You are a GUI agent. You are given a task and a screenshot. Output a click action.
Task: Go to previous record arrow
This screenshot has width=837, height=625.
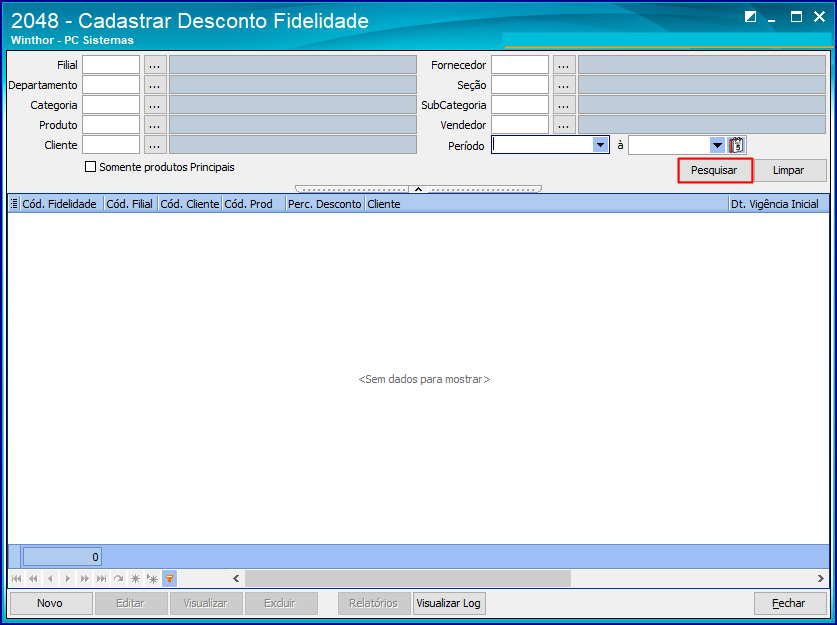coord(50,579)
